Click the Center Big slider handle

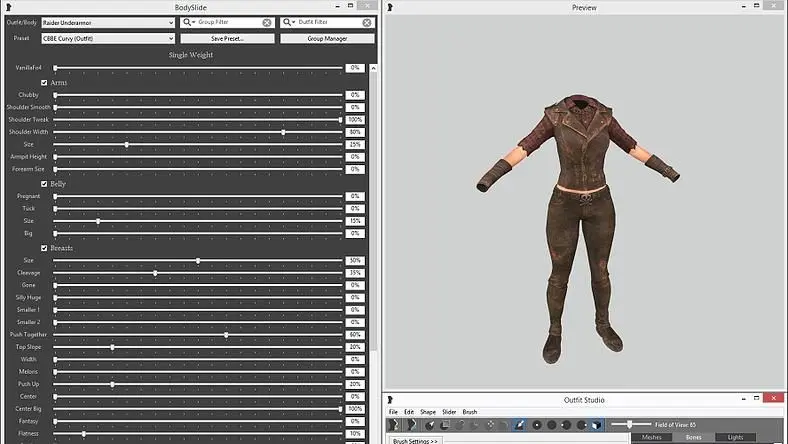(x=340, y=409)
